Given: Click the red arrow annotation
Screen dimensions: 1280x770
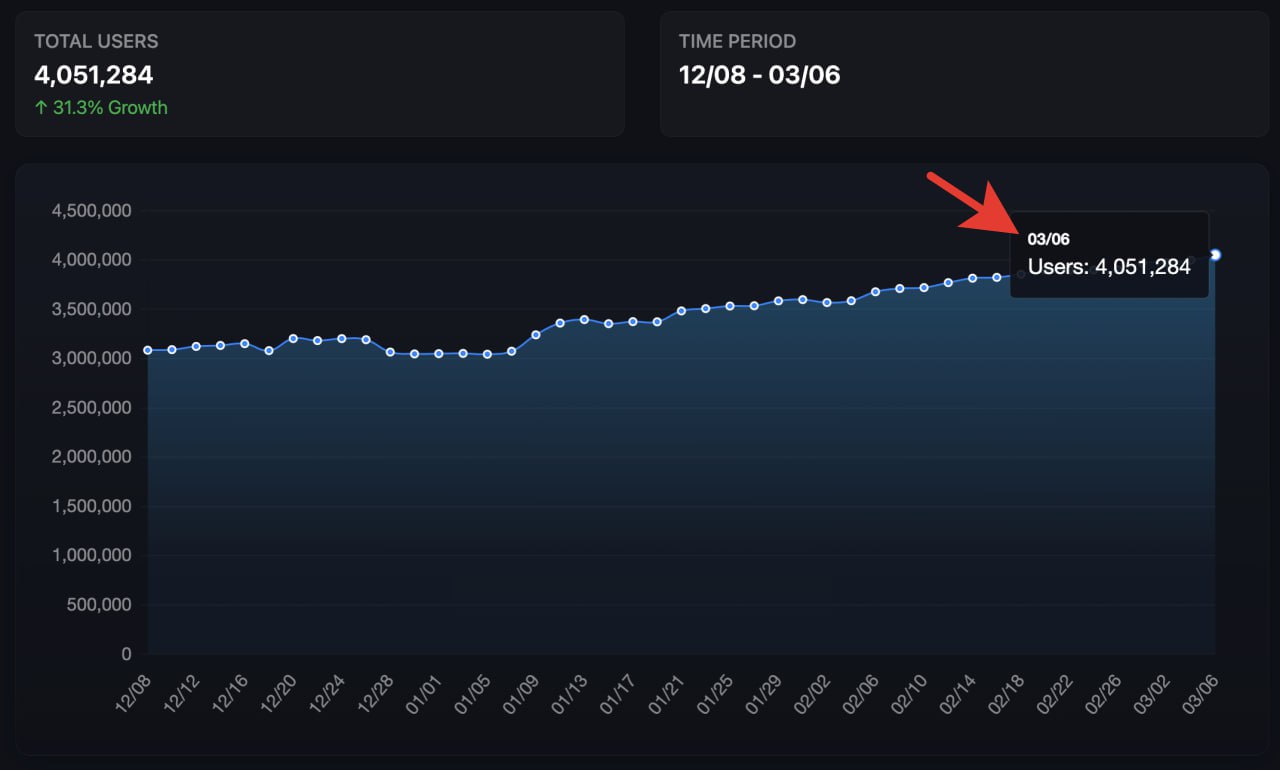Looking at the screenshot, I should (x=970, y=205).
